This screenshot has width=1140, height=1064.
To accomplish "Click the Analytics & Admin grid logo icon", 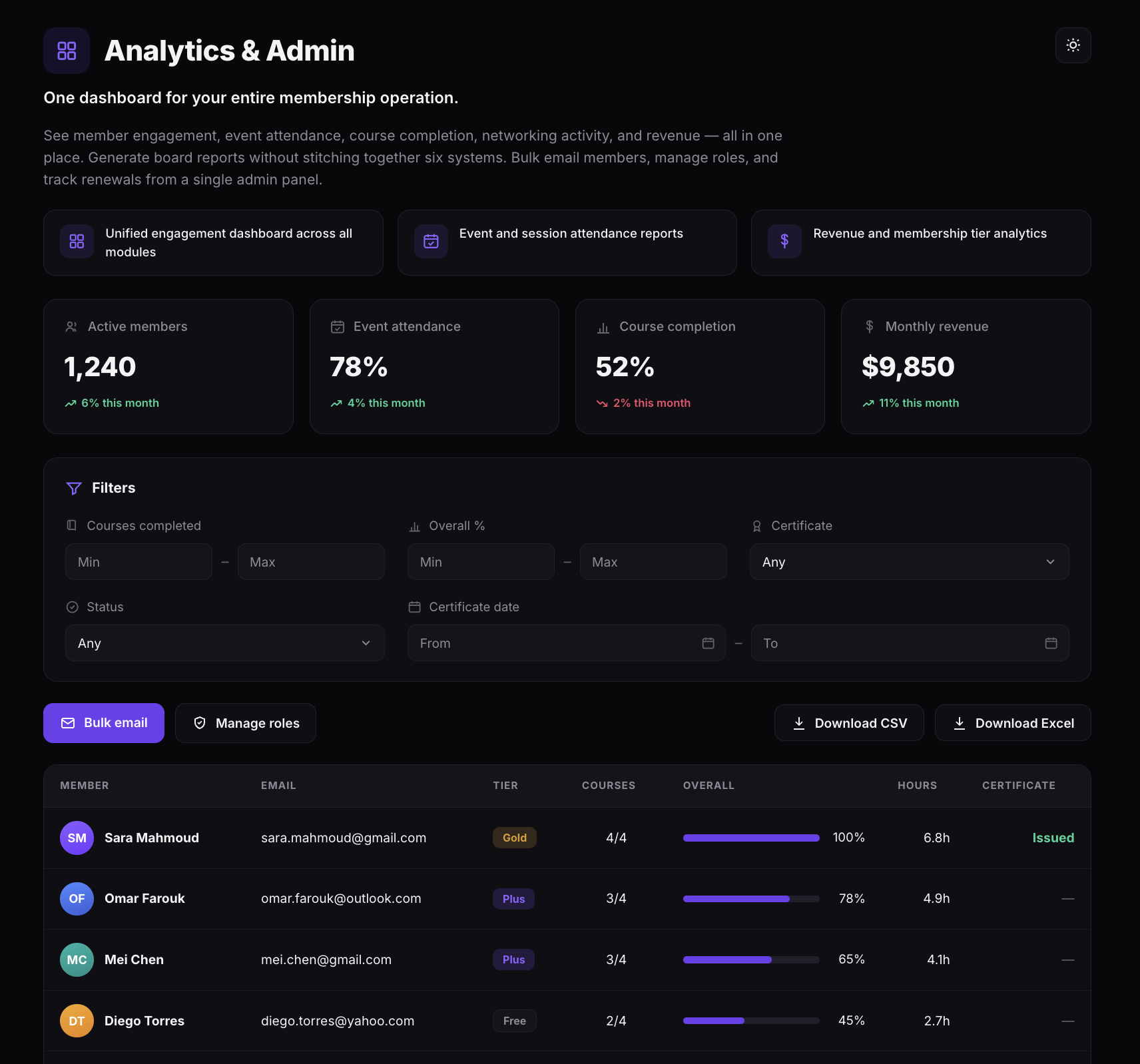I will (67, 51).
